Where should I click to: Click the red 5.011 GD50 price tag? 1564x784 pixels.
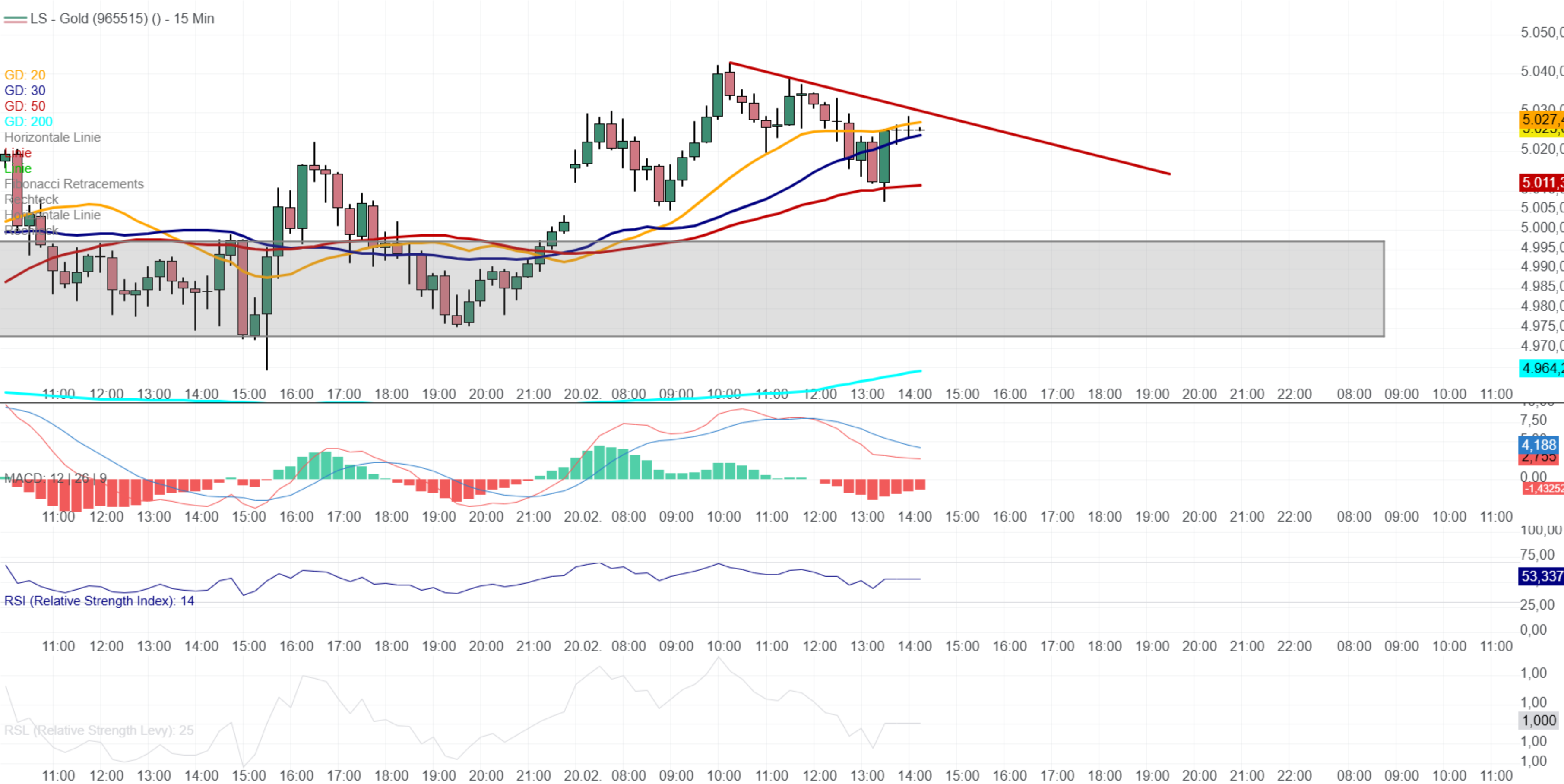[1541, 182]
